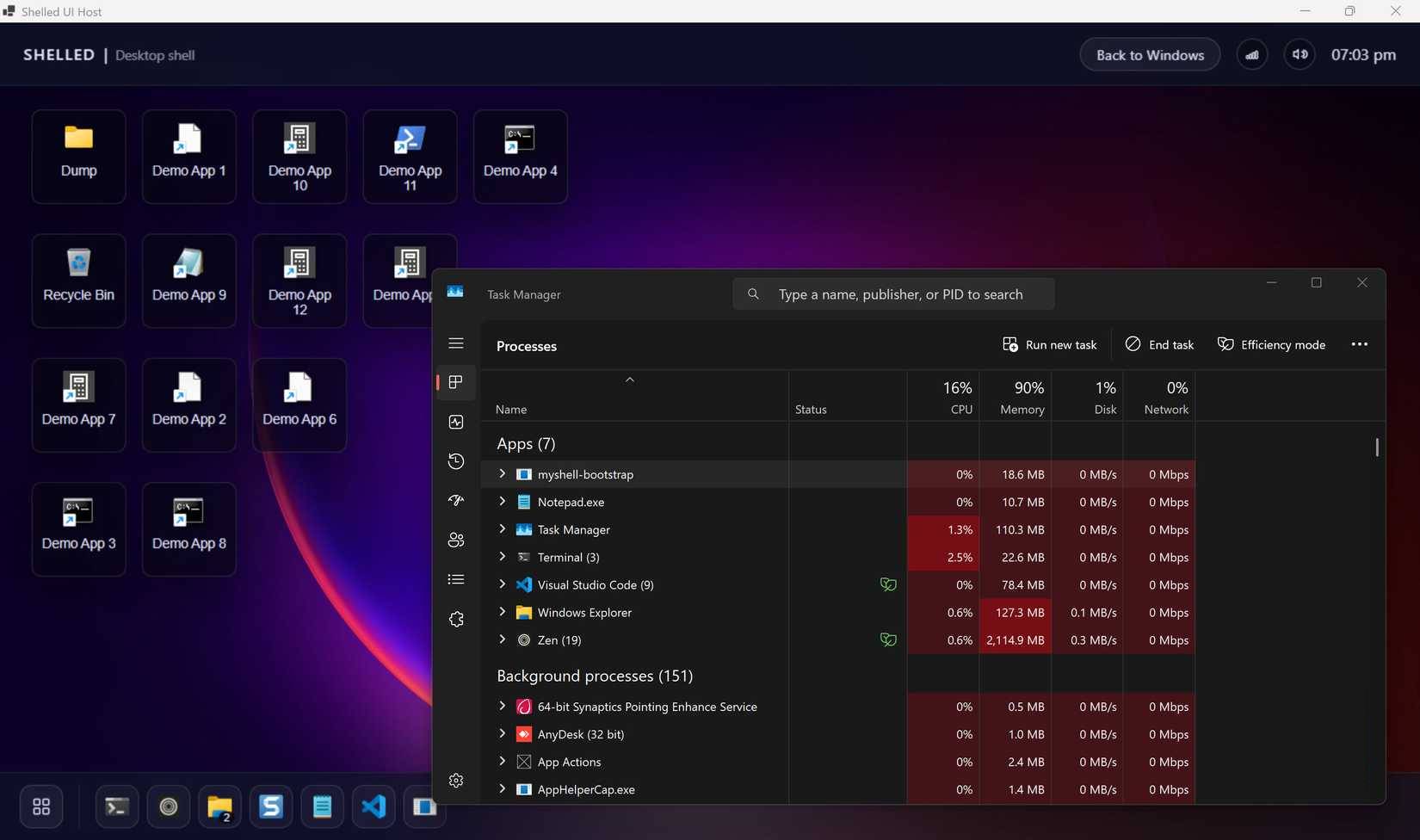Launch Visual Studio Code from the taskbar
This screenshot has height=840, width=1420.
point(373,806)
